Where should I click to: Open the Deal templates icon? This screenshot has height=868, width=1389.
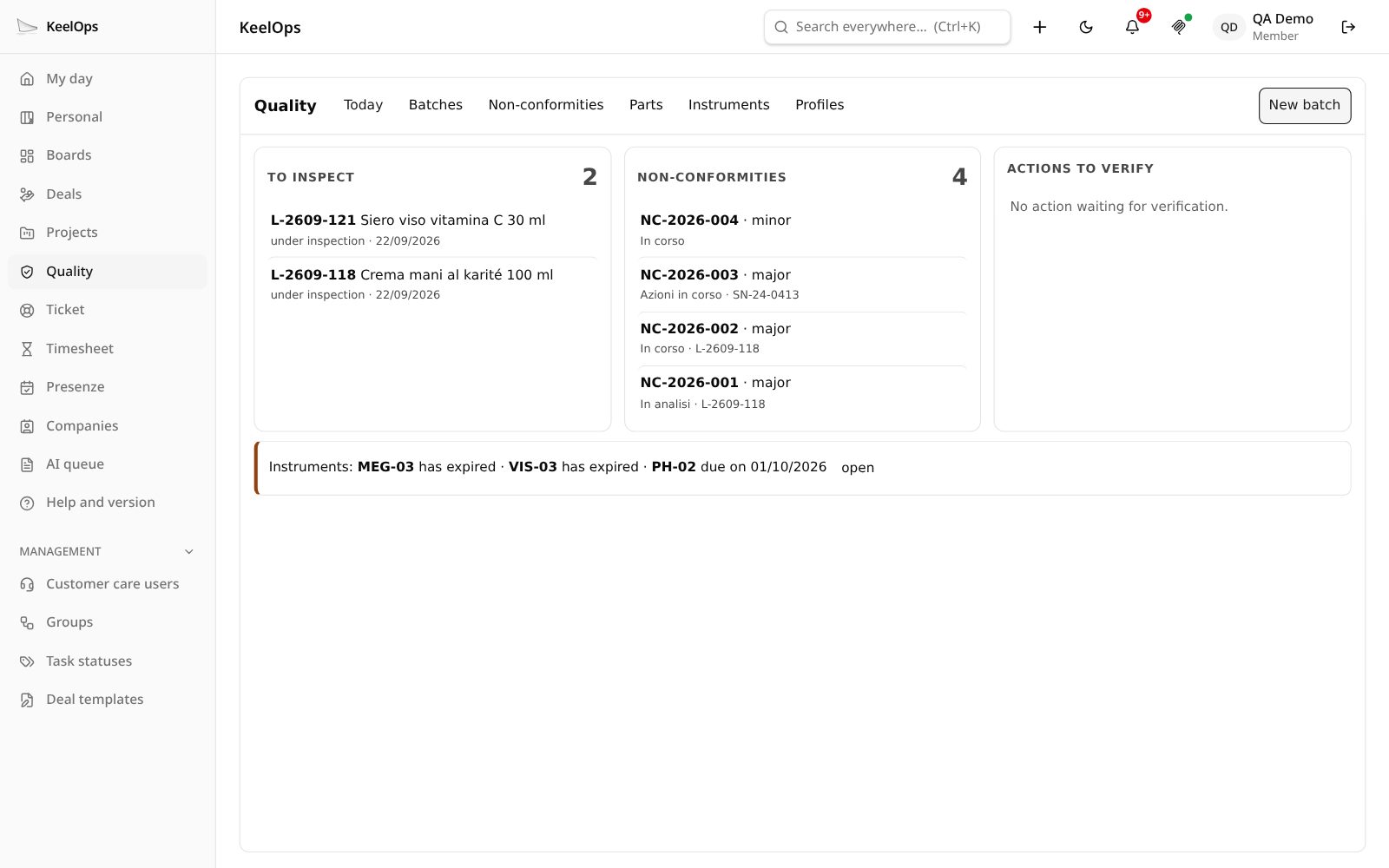click(27, 700)
